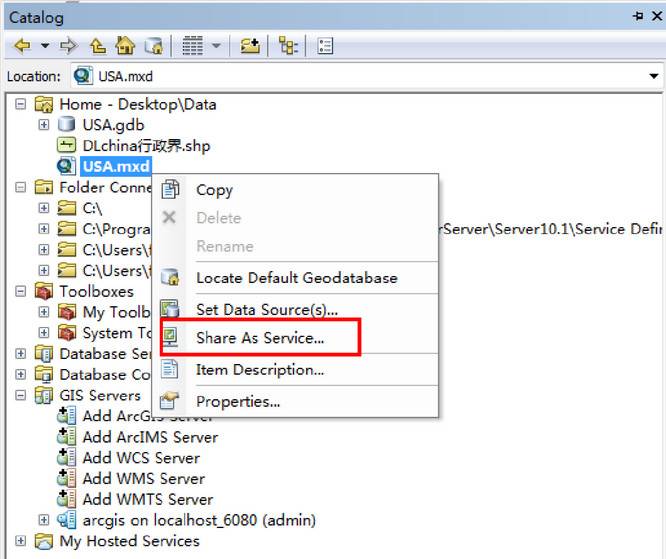Select the DLchina行政界.shp shapefile
Viewport: 666px width, 559px height.
coord(147,146)
